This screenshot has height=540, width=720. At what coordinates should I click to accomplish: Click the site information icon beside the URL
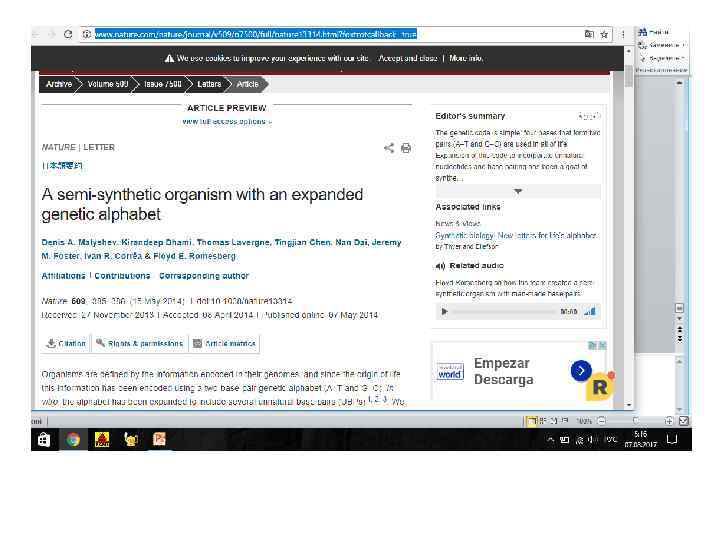pos(86,34)
